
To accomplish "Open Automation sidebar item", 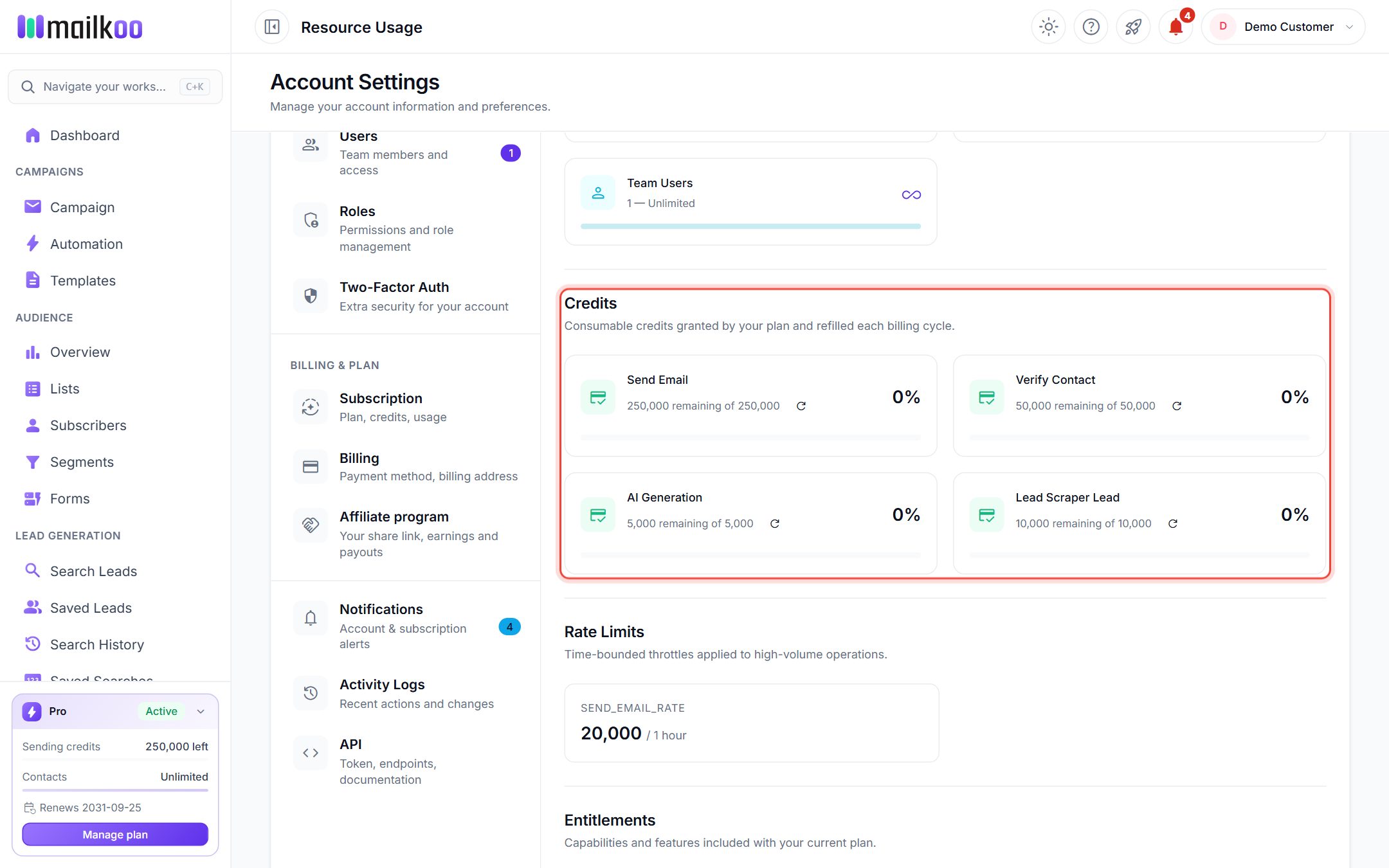I will coord(116,244).
